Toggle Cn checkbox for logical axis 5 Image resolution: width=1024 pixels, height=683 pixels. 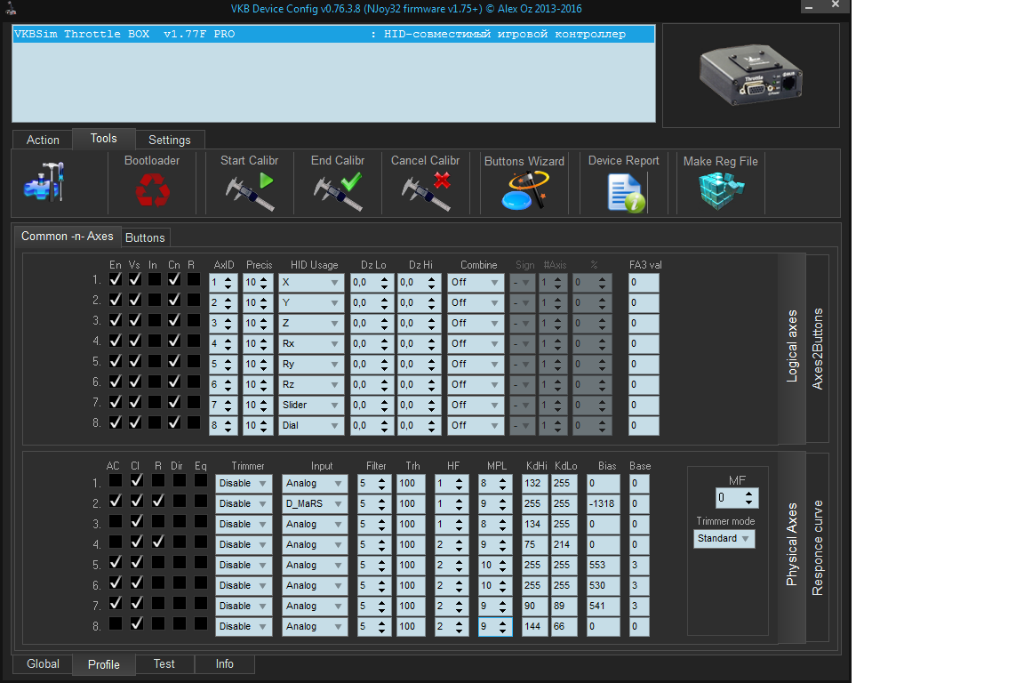pos(174,360)
